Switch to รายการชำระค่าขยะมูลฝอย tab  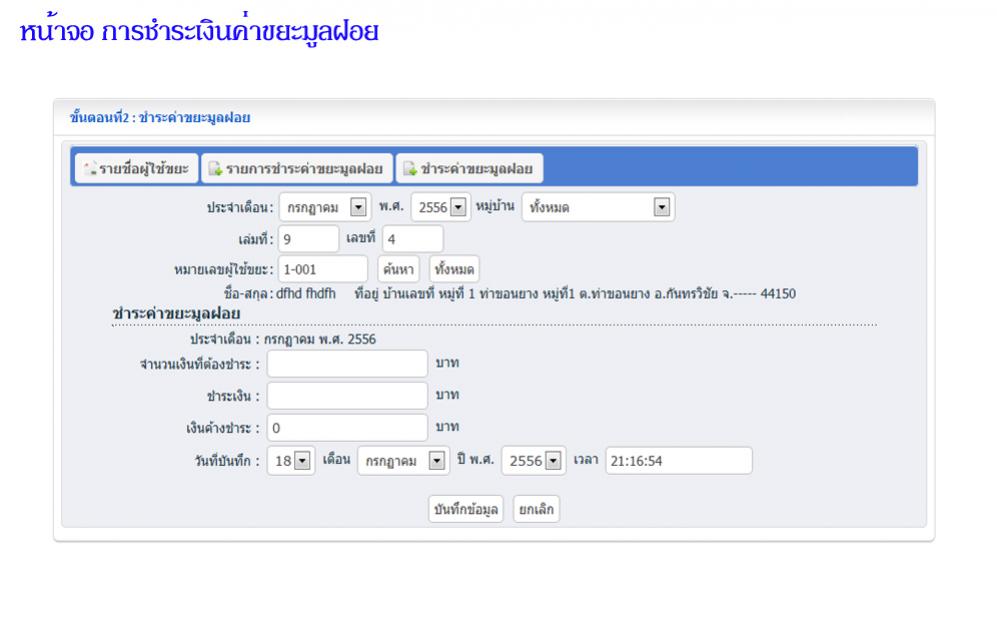click(x=297, y=168)
